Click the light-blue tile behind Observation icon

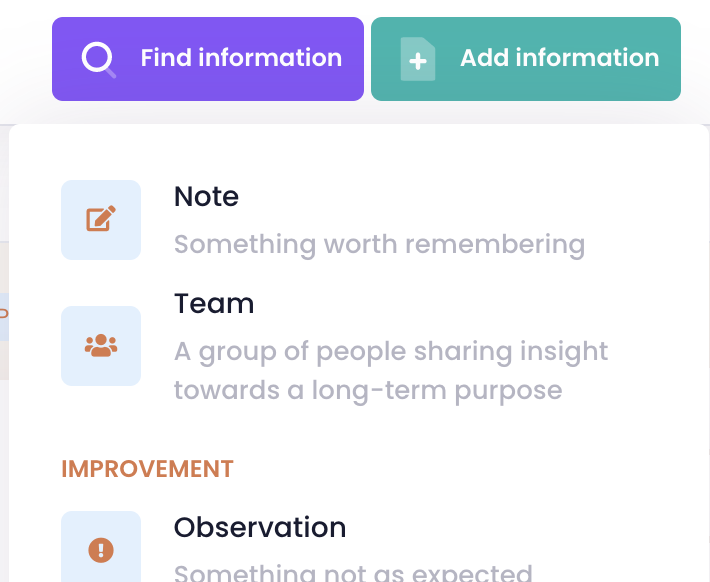click(x=73, y=526)
